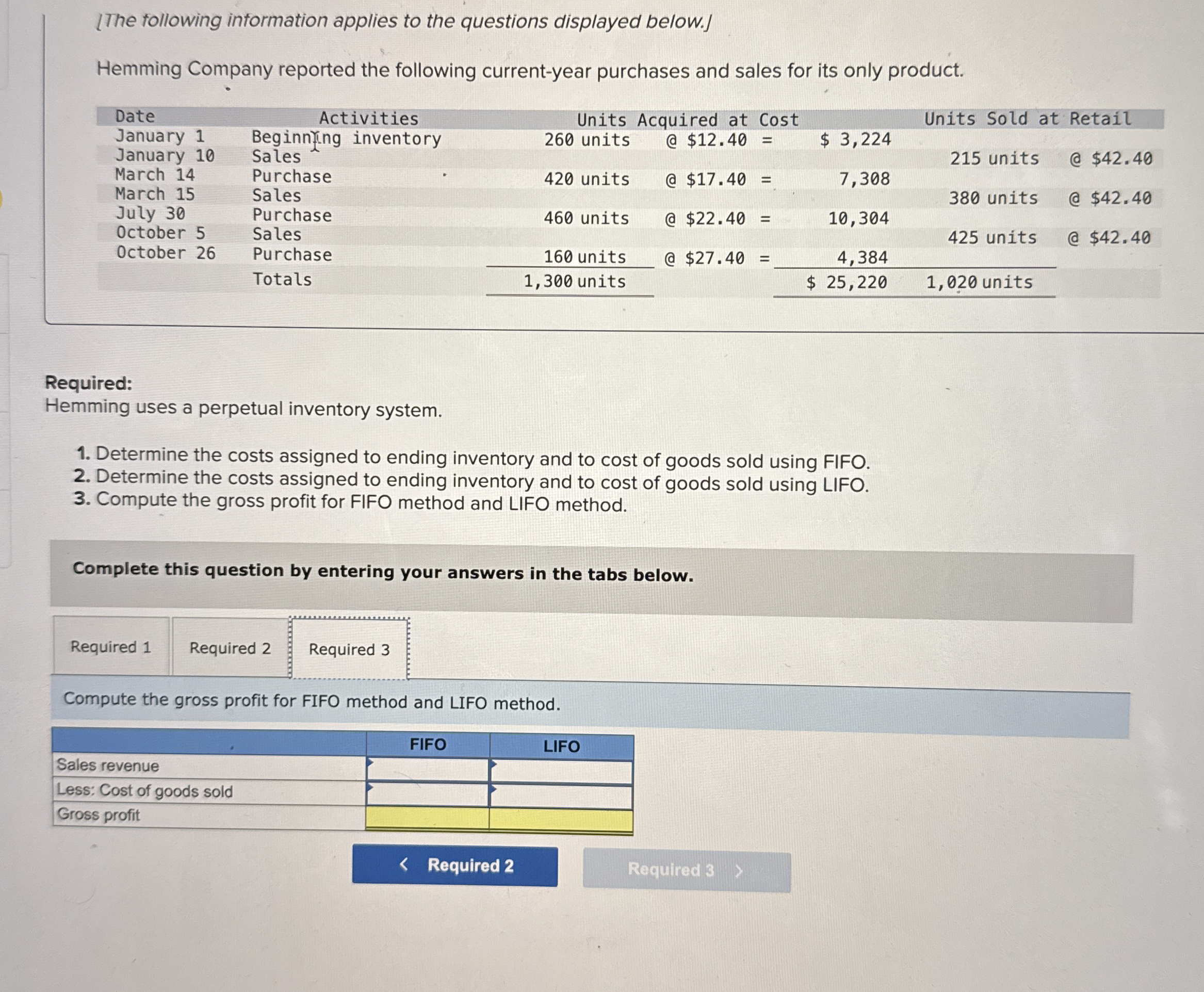Click the blue Required 2 back button
Image resolution: width=1204 pixels, height=992 pixels.
pyautogui.click(x=455, y=865)
